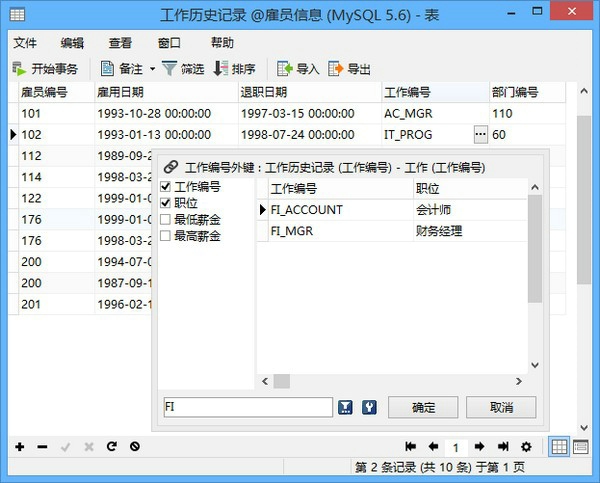Click the 部门编号 column header

coord(527,92)
